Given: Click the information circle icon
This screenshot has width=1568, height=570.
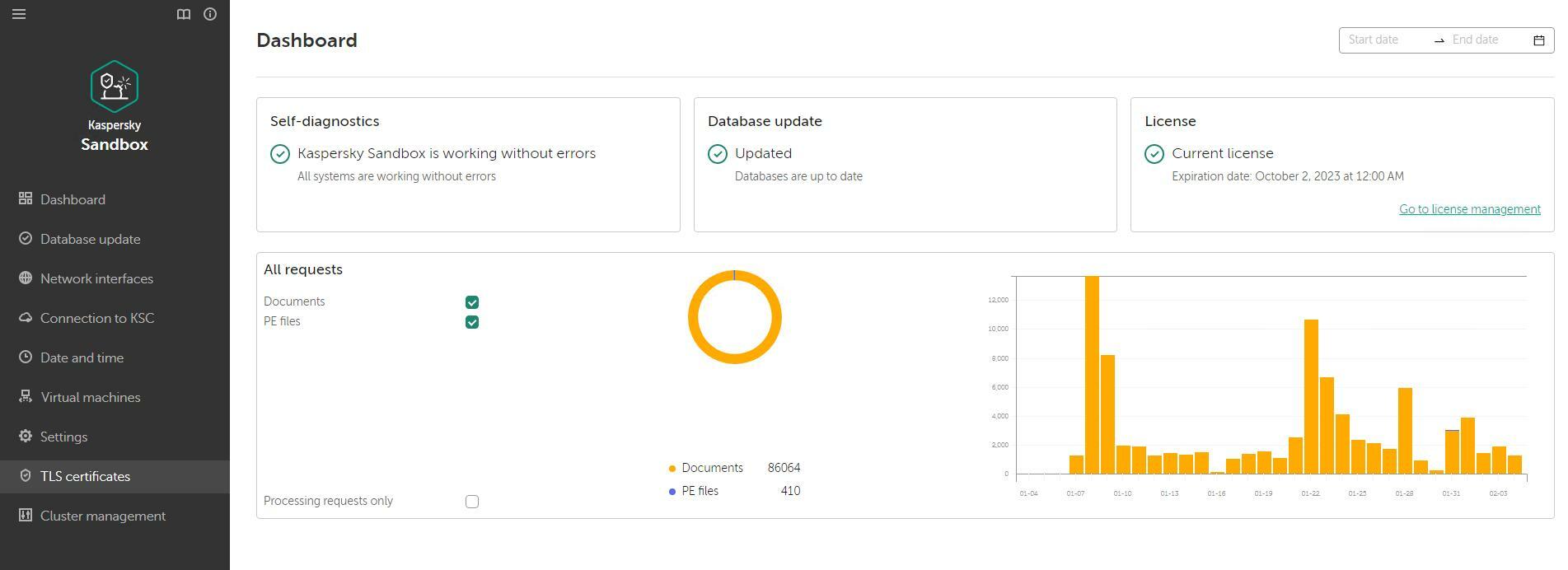Looking at the screenshot, I should pyautogui.click(x=210, y=14).
